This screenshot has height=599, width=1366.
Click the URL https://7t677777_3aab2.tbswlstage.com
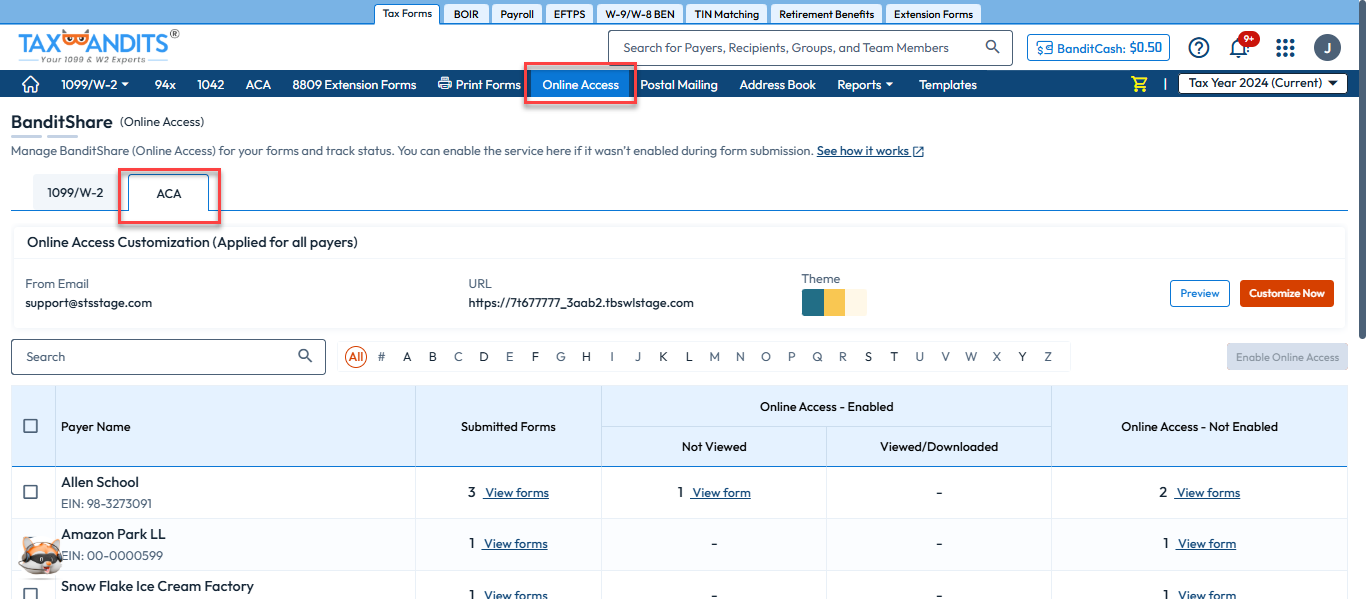[581, 303]
